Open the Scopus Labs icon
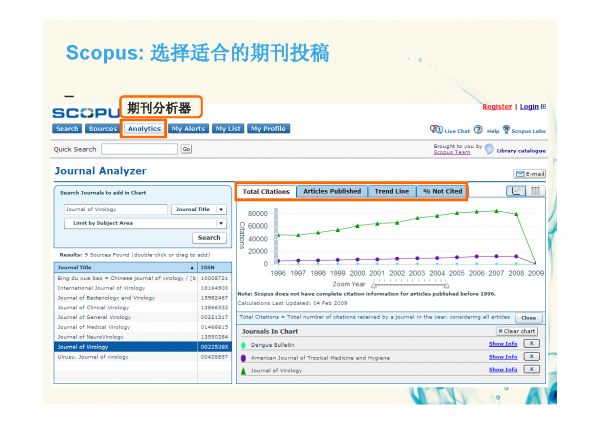 tap(506, 129)
